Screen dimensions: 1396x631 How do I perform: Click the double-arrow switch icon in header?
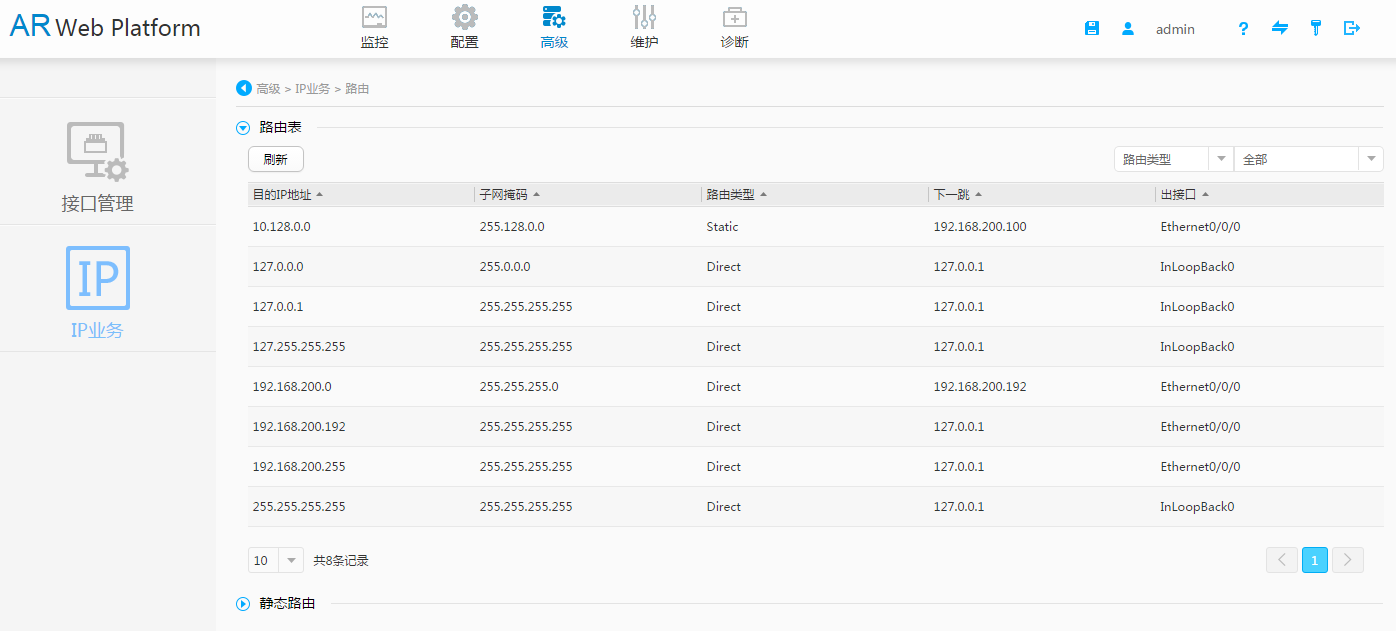point(1280,28)
